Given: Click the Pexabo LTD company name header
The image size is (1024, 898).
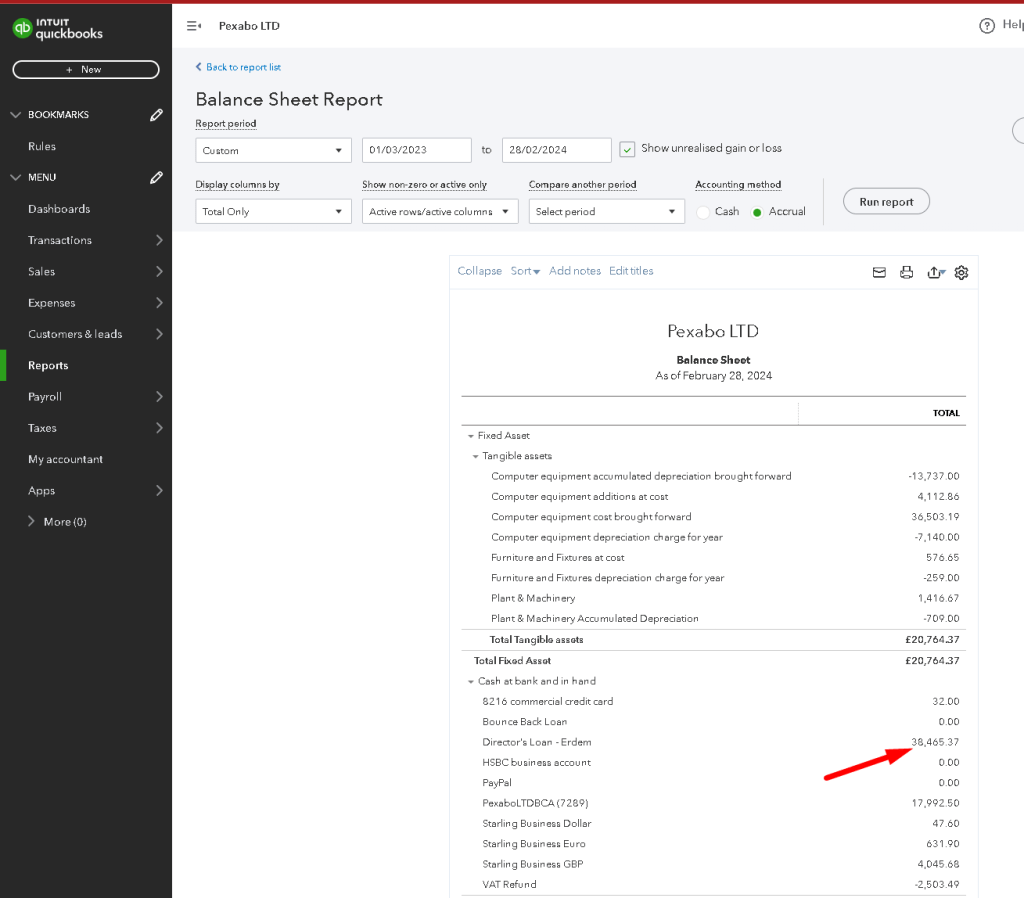Looking at the screenshot, I should (x=249, y=26).
